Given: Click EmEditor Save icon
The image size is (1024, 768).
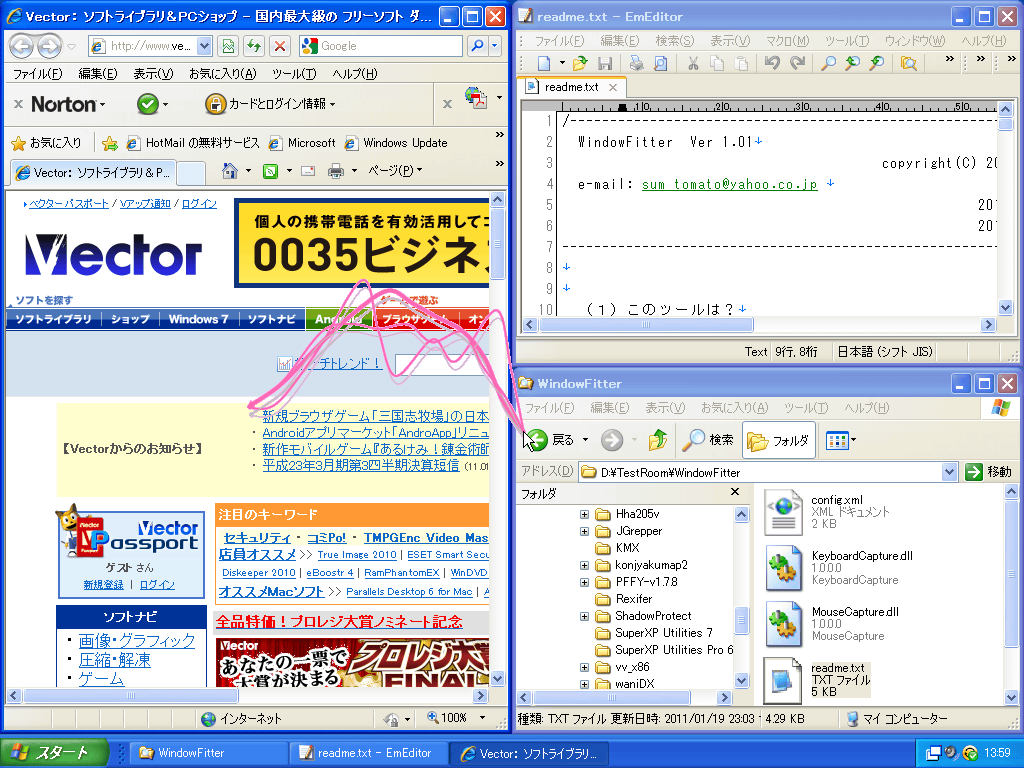Looking at the screenshot, I should click(605, 63).
